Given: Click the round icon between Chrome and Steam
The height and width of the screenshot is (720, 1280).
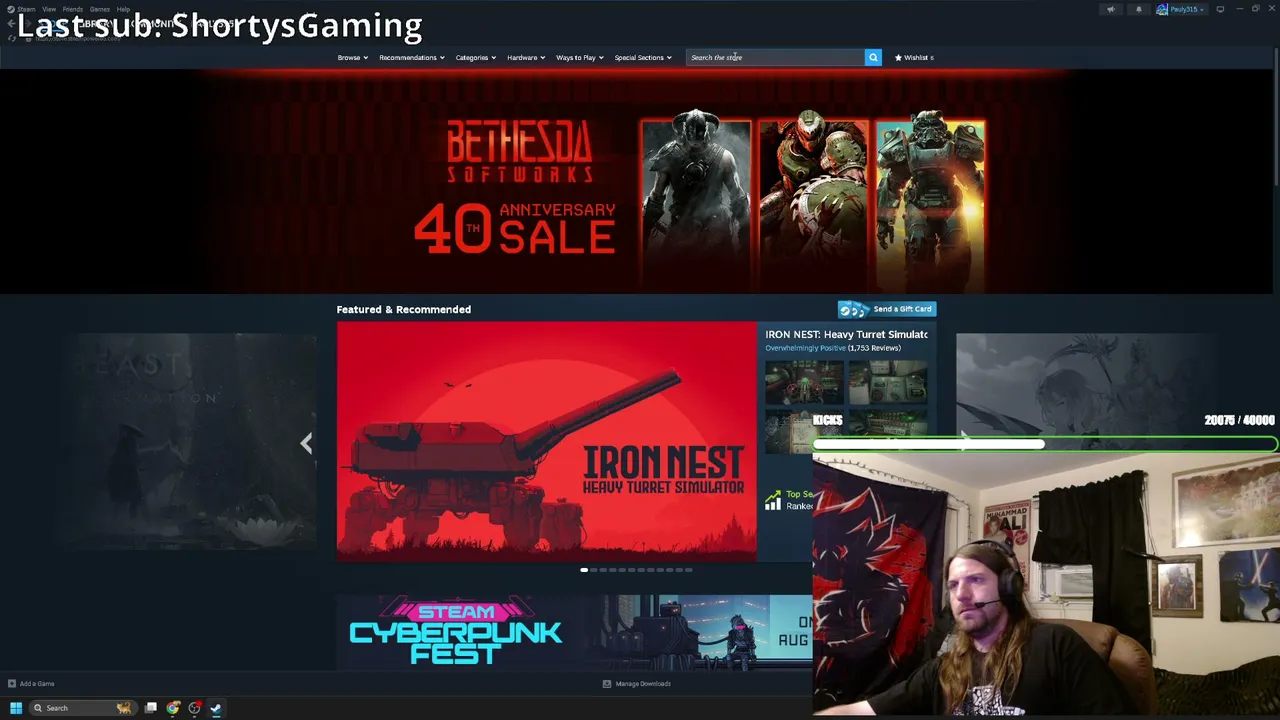Looking at the screenshot, I should pos(194,708).
